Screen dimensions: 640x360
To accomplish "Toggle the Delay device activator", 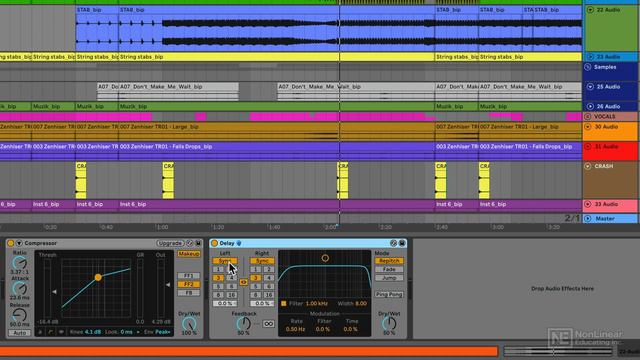I will coord(214,243).
